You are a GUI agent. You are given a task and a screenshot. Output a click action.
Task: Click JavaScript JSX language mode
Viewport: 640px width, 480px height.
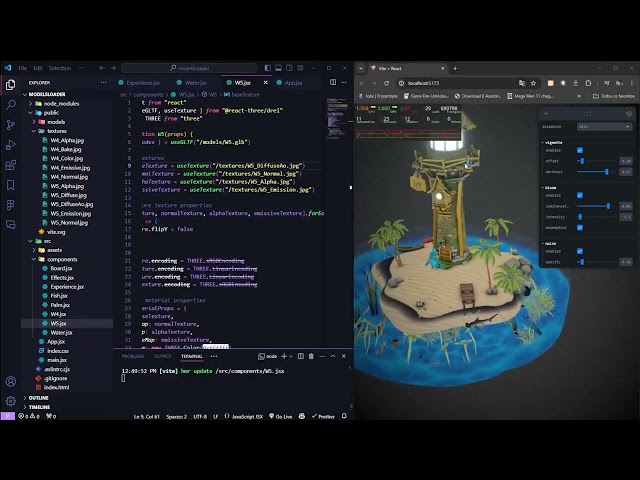click(x=247, y=416)
